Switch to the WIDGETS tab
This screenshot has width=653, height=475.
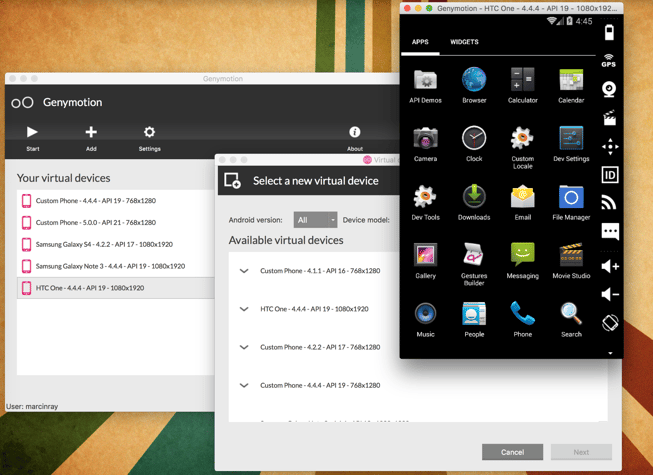(x=464, y=42)
